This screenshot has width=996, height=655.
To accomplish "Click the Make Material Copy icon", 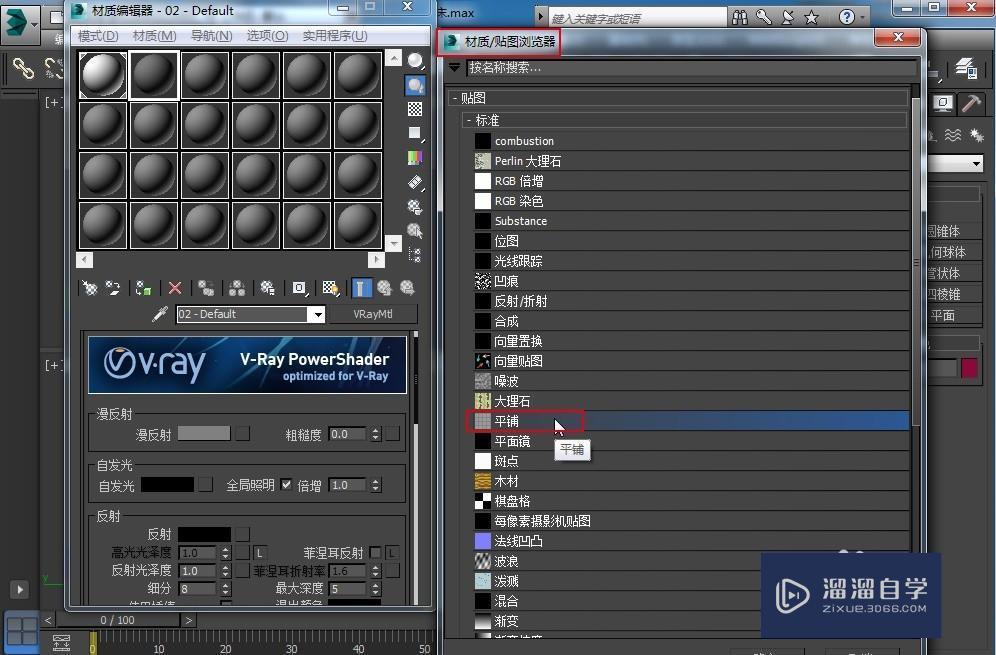I will pos(206,288).
